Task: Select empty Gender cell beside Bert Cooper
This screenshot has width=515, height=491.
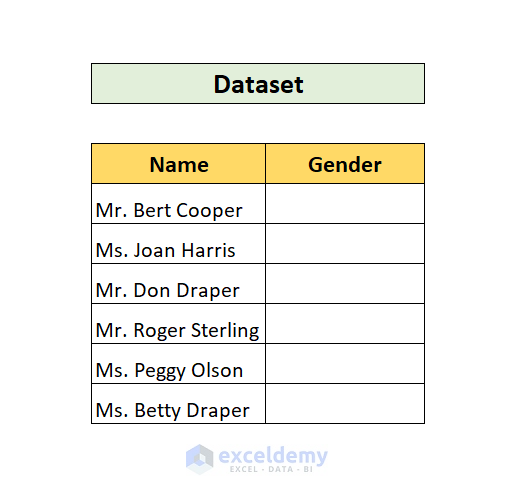Action: click(x=345, y=204)
